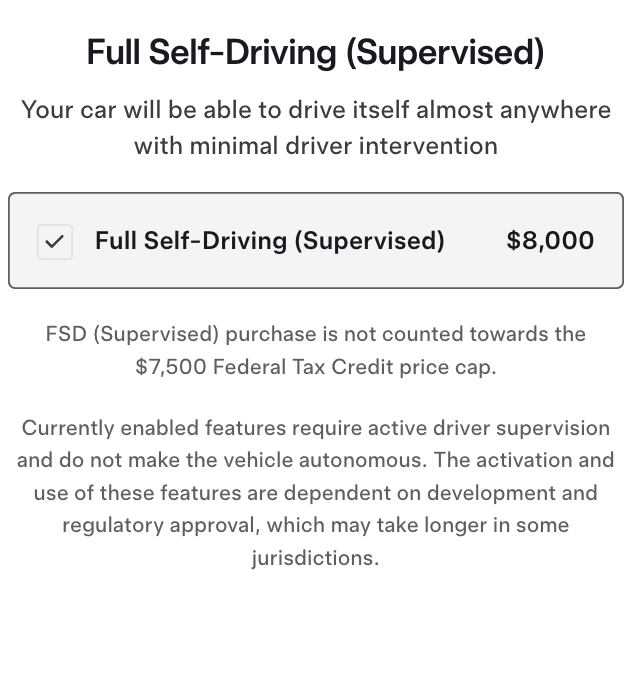The width and height of the screenshot is (630, 694).
Task: Uncheck the Full Self-Driving (Supervised) checkbox
Action: coord(55,241)
